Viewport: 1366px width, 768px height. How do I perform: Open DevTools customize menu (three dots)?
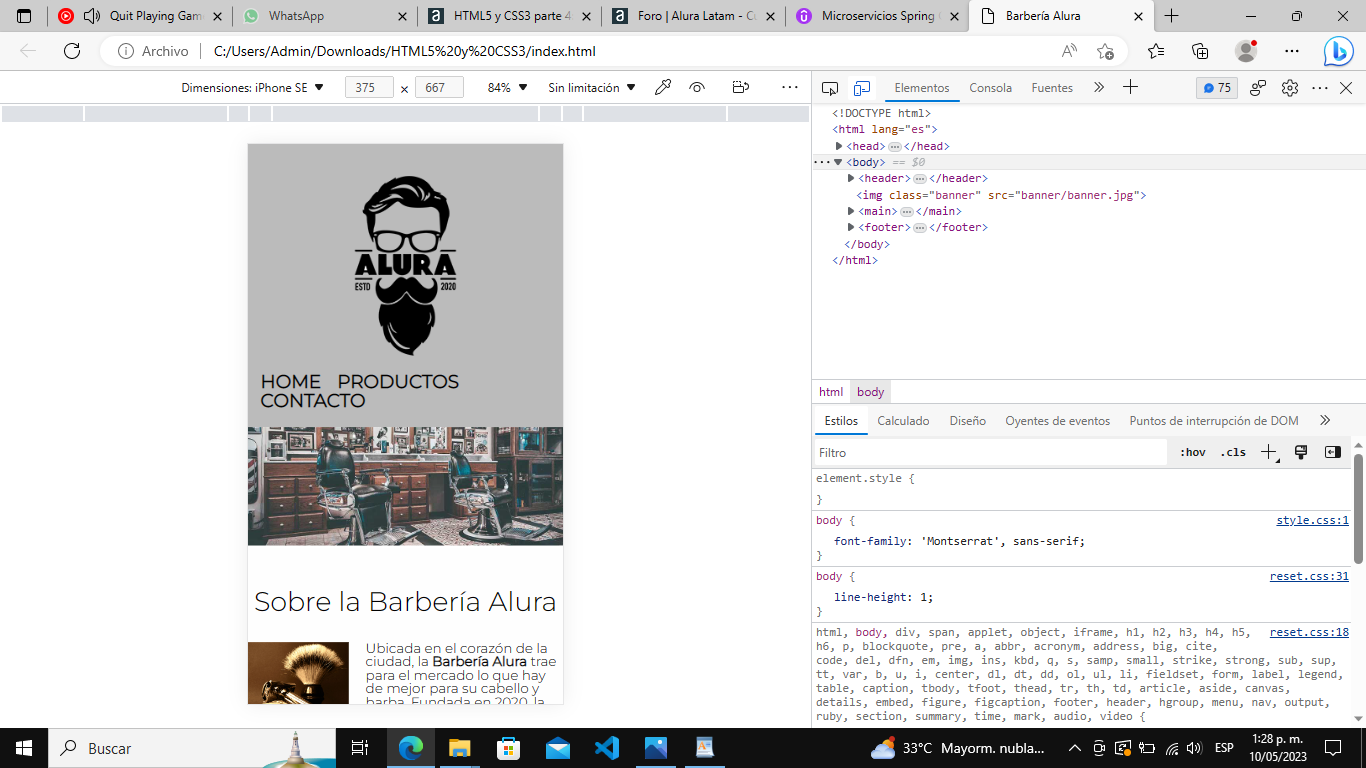[1320, 88]
